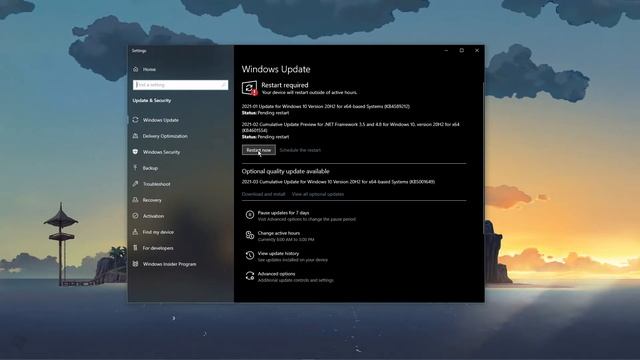Click the 2021-03 Cumulative Update entry
The width and height of the screenshot is (640, 360).
(x=338, y=182)
